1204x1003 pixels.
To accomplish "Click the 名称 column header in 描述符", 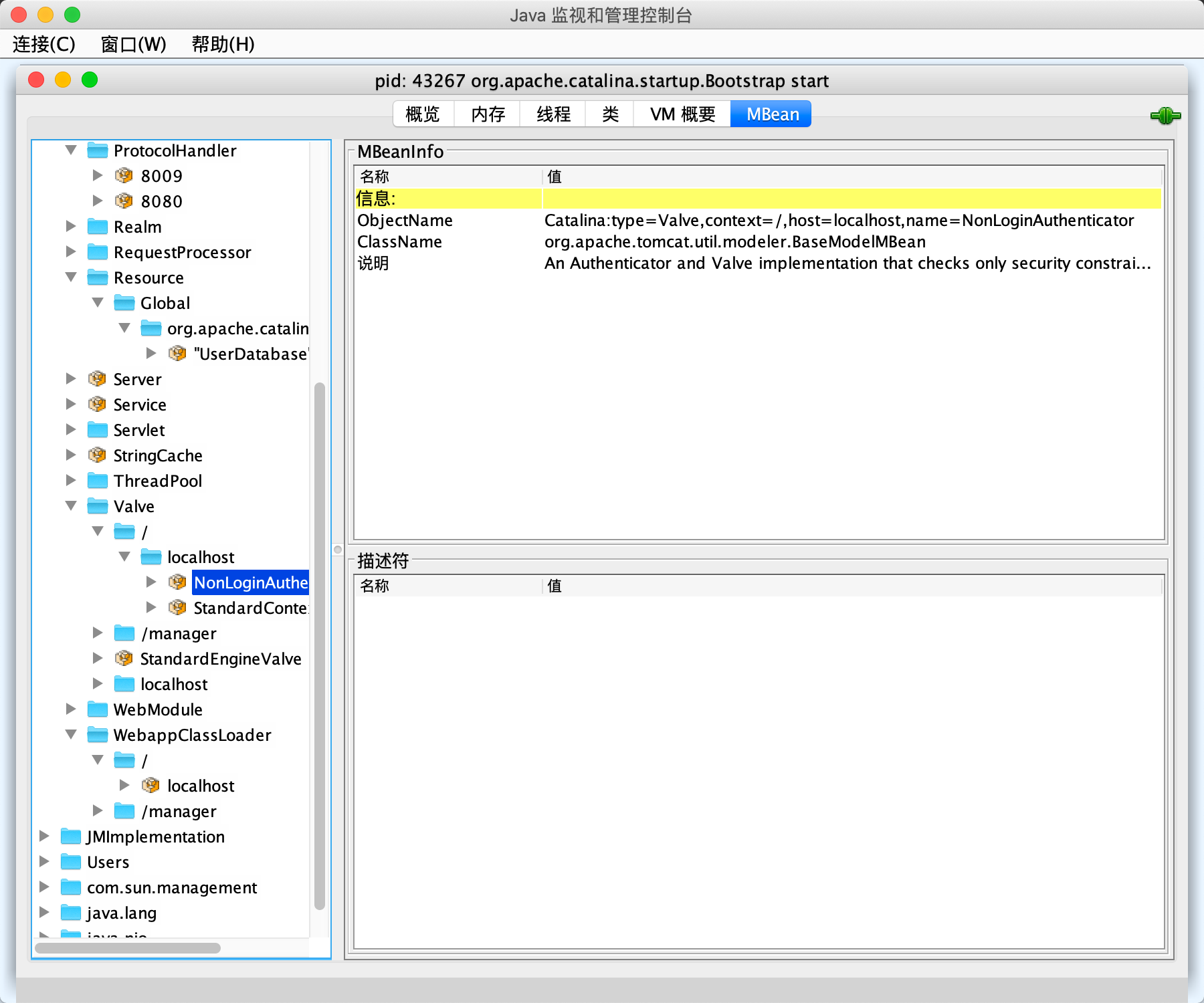I will point(448,586).
